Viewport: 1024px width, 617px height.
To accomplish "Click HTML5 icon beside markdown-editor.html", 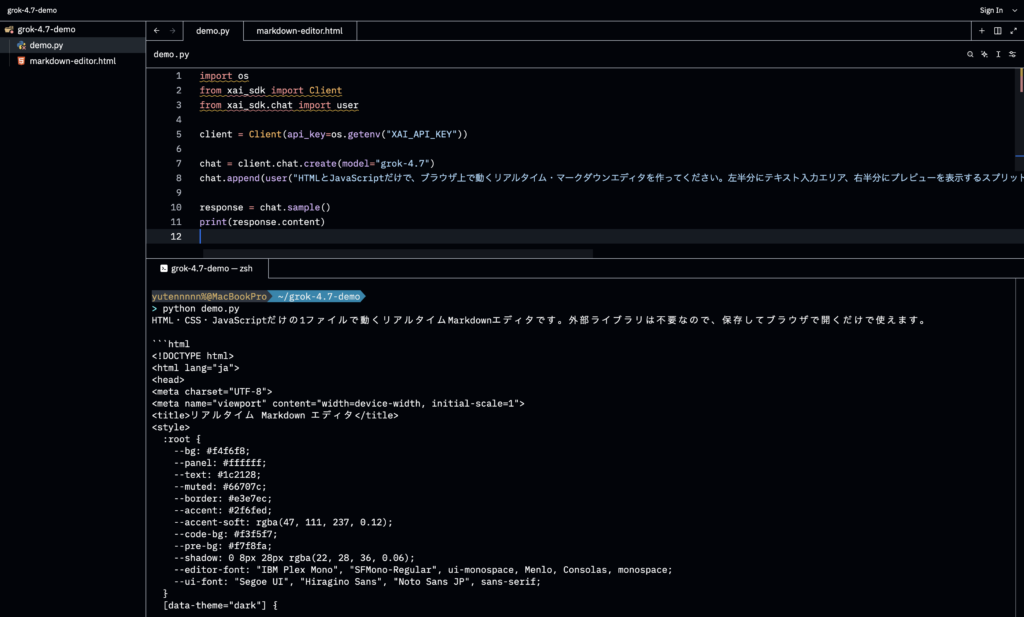I will point(21,61).
